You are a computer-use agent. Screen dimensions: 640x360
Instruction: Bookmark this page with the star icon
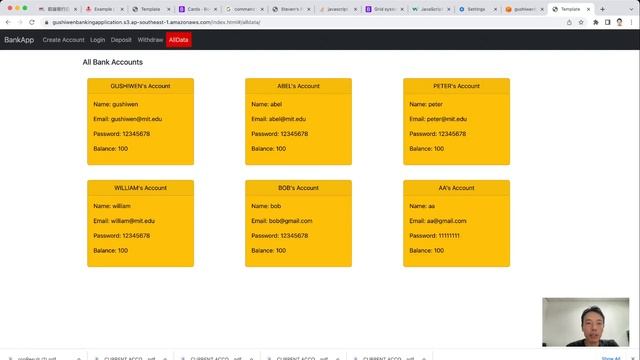tap(581, 22)
